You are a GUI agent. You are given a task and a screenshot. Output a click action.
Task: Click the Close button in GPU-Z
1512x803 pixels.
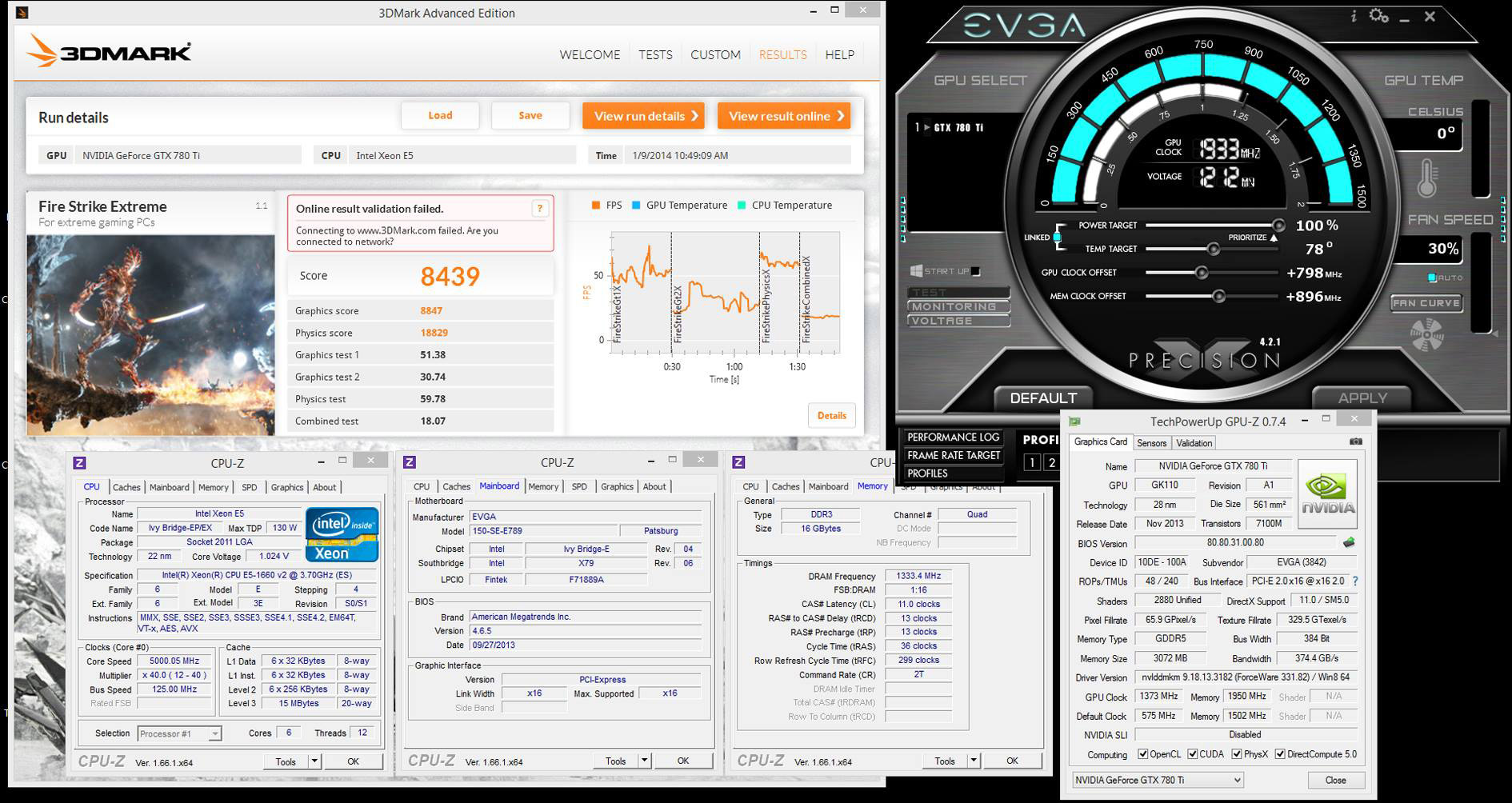[1335, 780]
